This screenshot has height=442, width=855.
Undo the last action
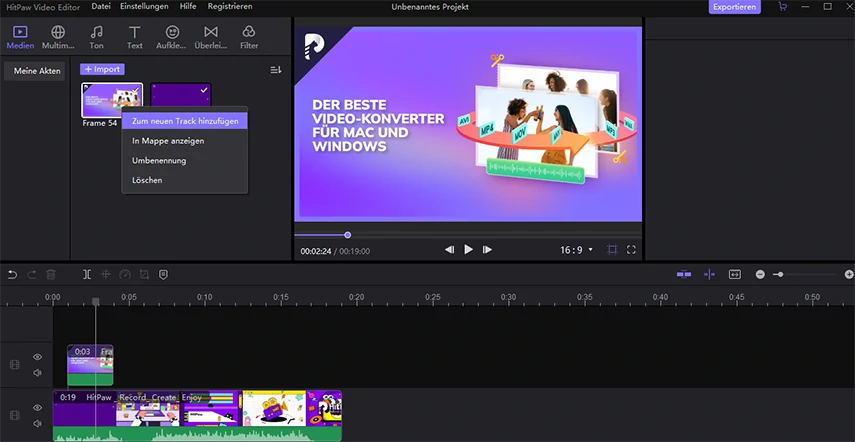pyautogui.click(x=13, y=275)
